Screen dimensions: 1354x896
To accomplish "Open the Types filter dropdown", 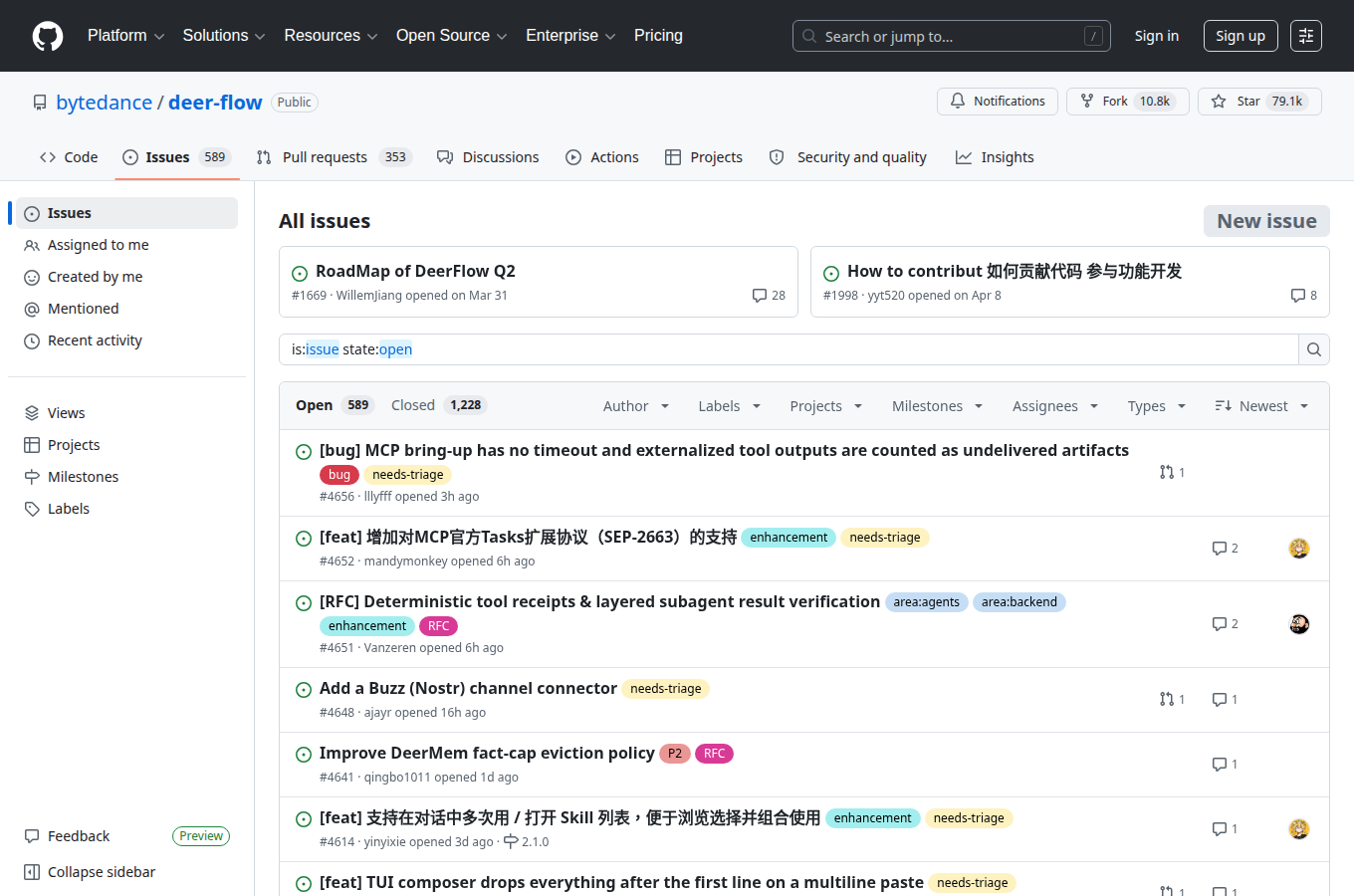I will coord(1157,406).
